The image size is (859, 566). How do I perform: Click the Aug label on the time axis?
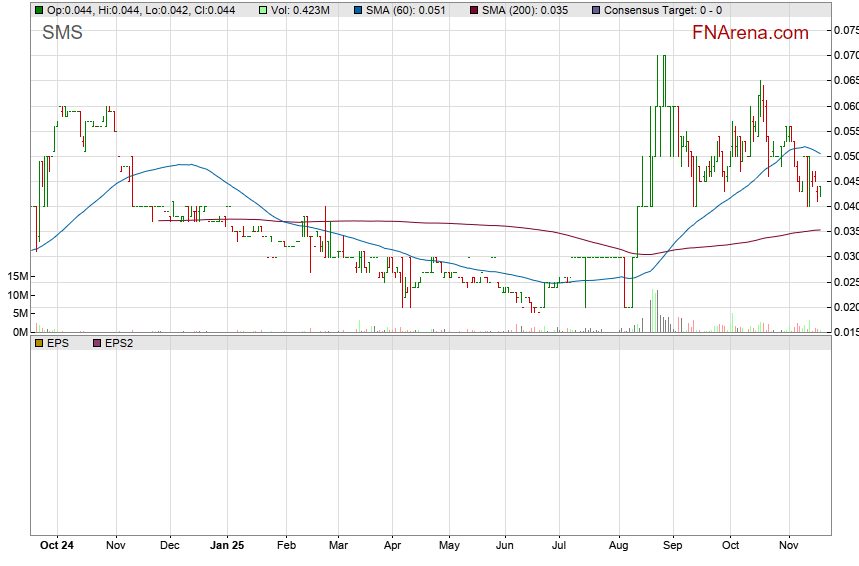coord(620,546)
